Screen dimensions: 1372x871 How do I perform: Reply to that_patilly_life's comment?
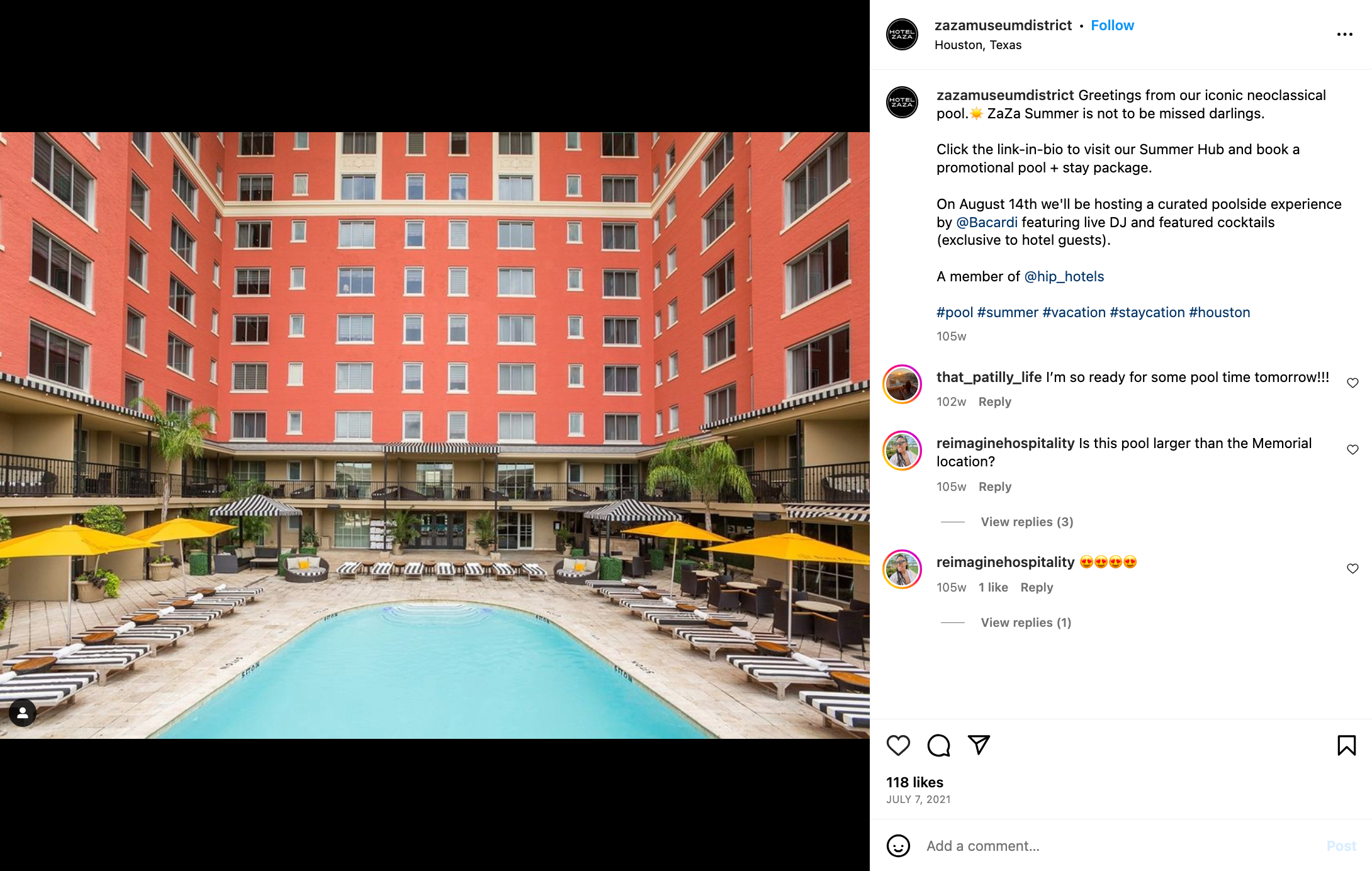(x=995, y=402)
